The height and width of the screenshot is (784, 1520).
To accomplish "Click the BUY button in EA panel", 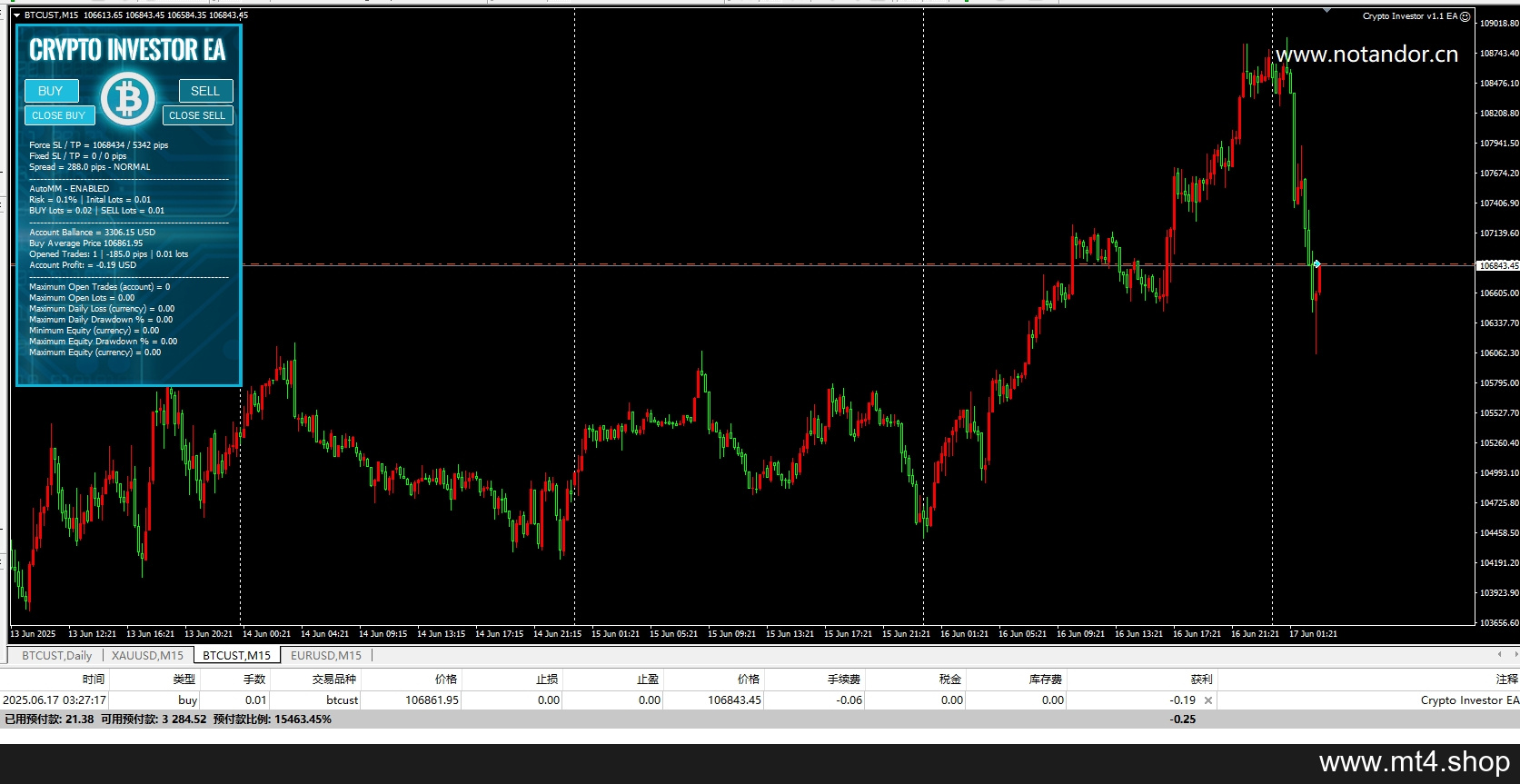I will pyautogui.click(x=51, y=91).
